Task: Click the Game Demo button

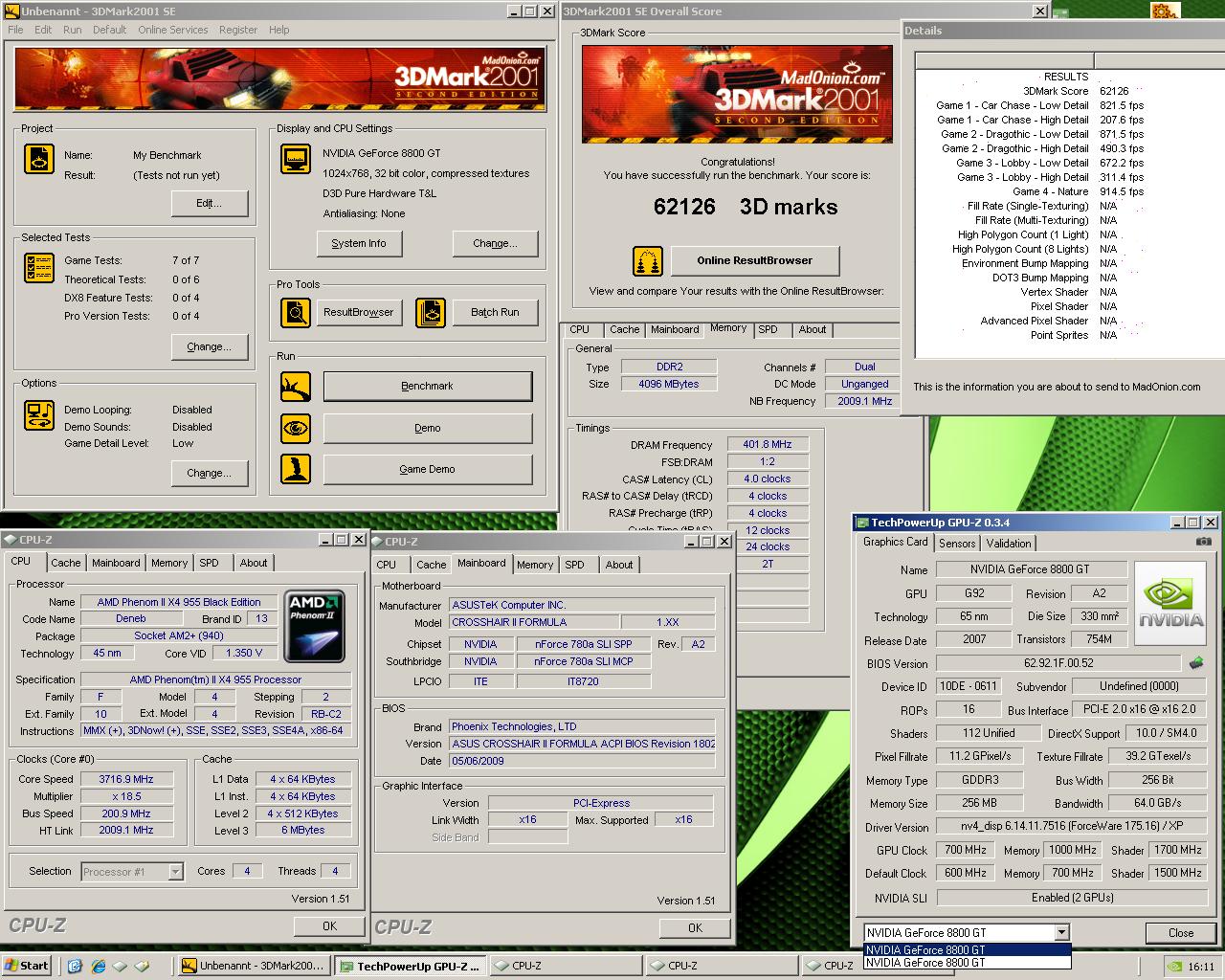Action: 428,469
